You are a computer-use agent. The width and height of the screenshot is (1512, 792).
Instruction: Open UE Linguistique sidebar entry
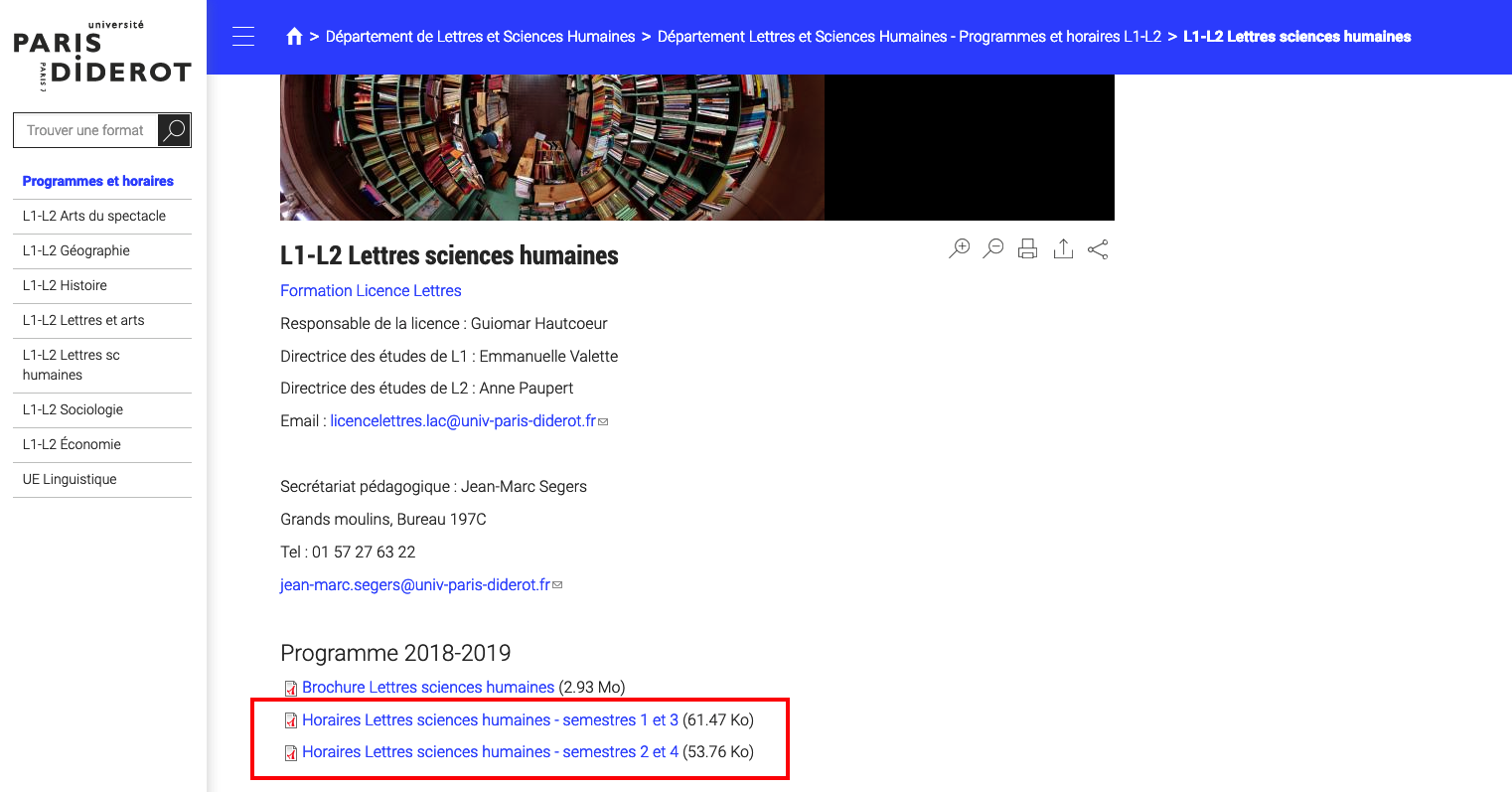pos(70,479)
